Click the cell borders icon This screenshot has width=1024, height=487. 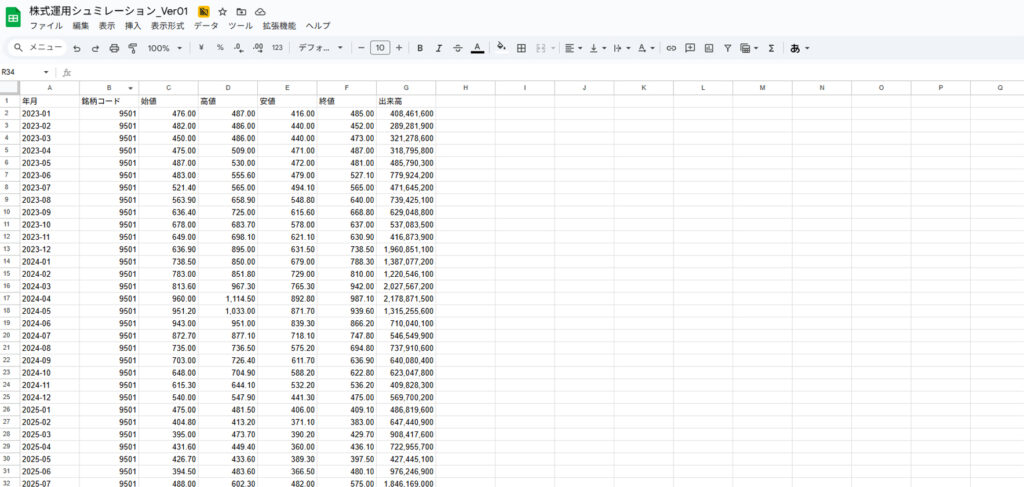click(x=521, y=48)
